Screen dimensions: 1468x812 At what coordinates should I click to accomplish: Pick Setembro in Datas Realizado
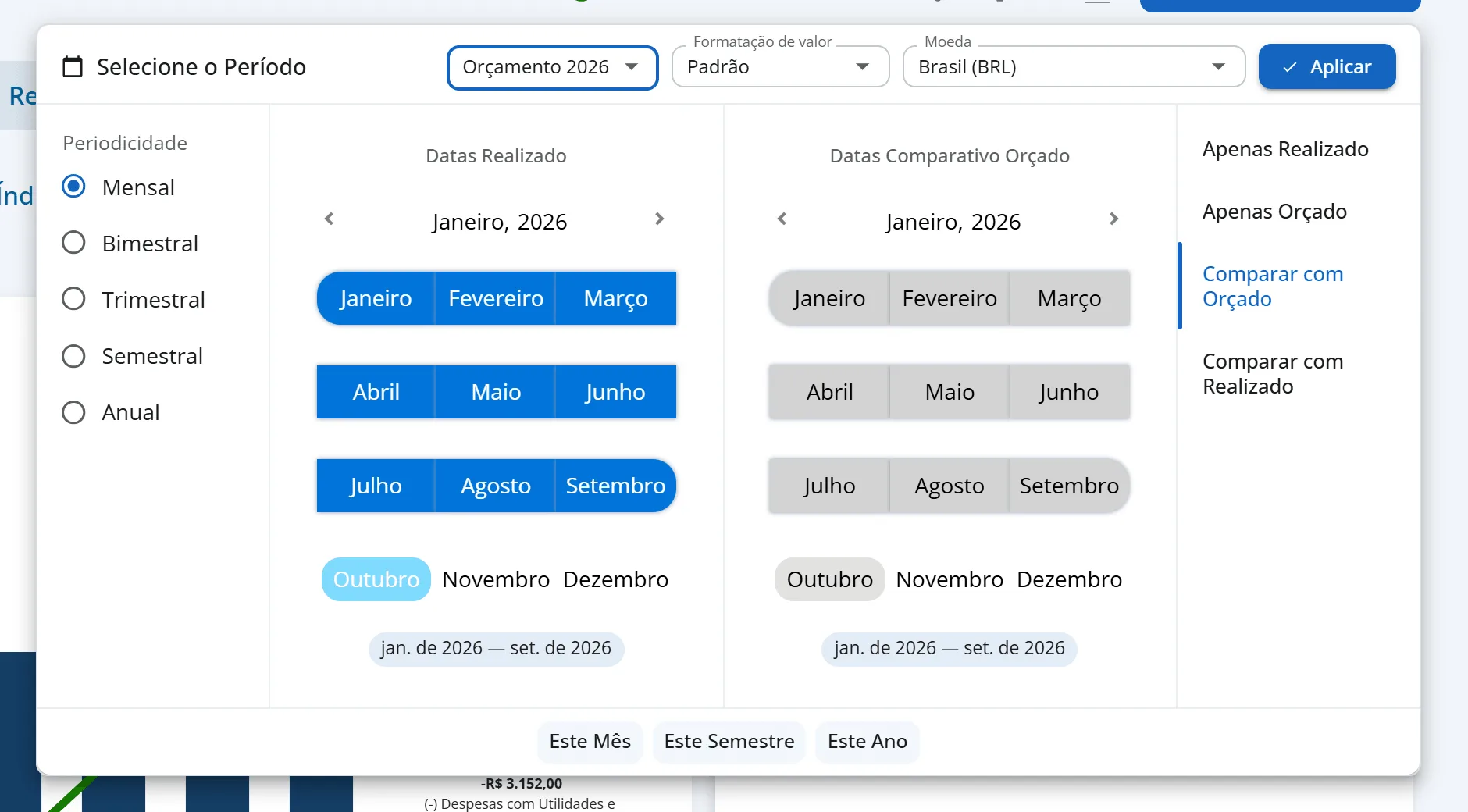[x=615, y=486]
